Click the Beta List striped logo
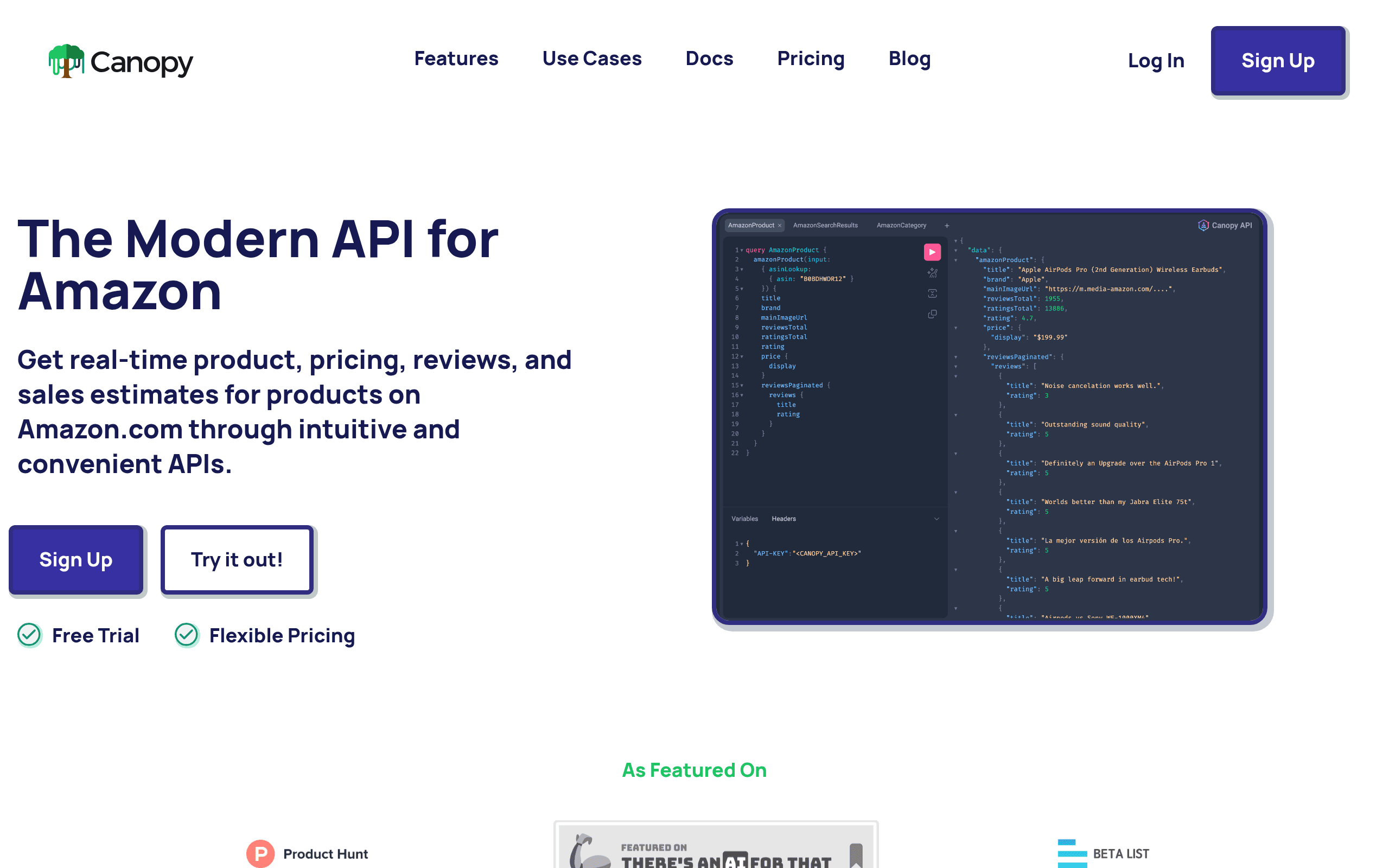Screen dimensions: 1389x868 click(x=1072, y=854)
